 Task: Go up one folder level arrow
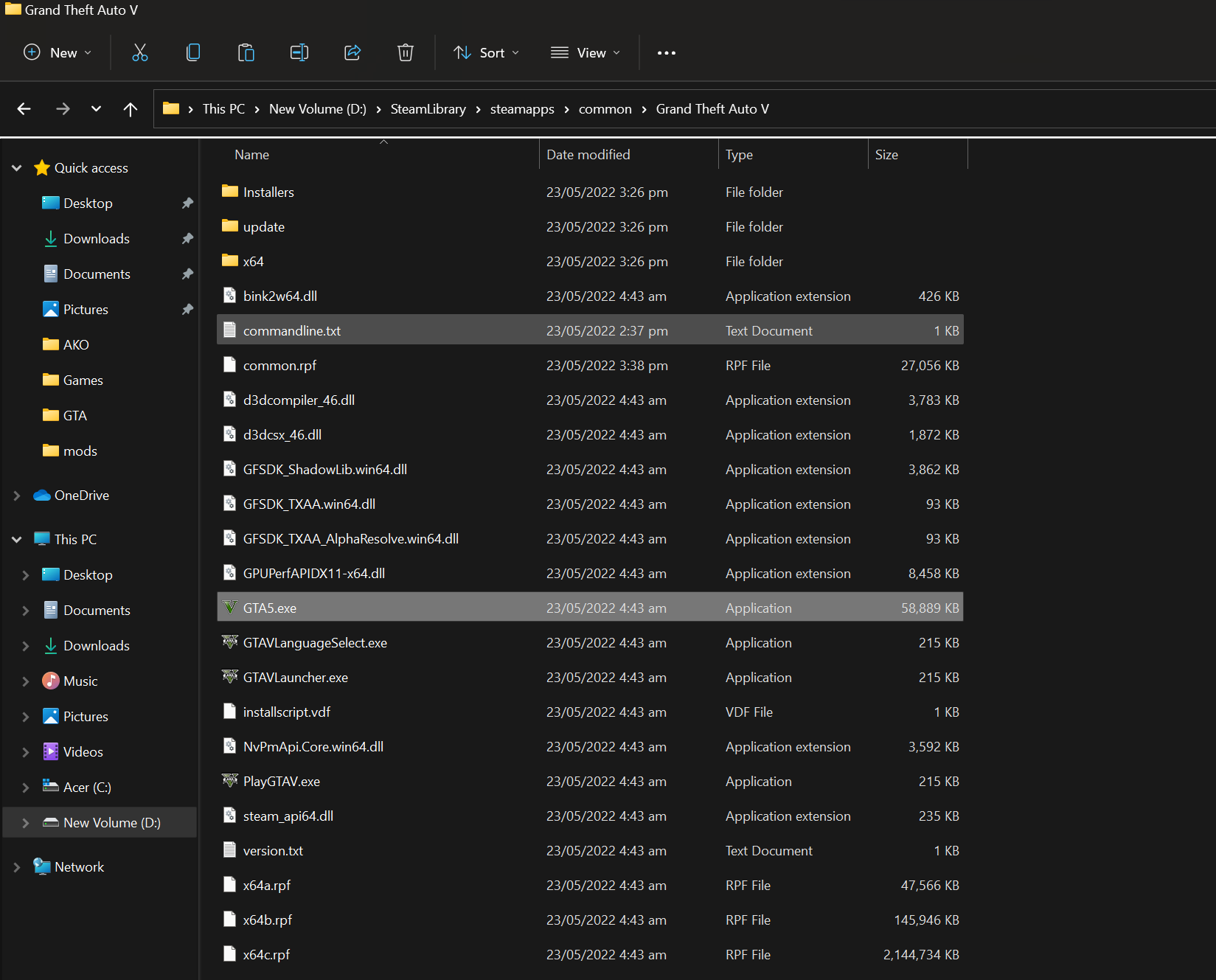tap(131, 109)
